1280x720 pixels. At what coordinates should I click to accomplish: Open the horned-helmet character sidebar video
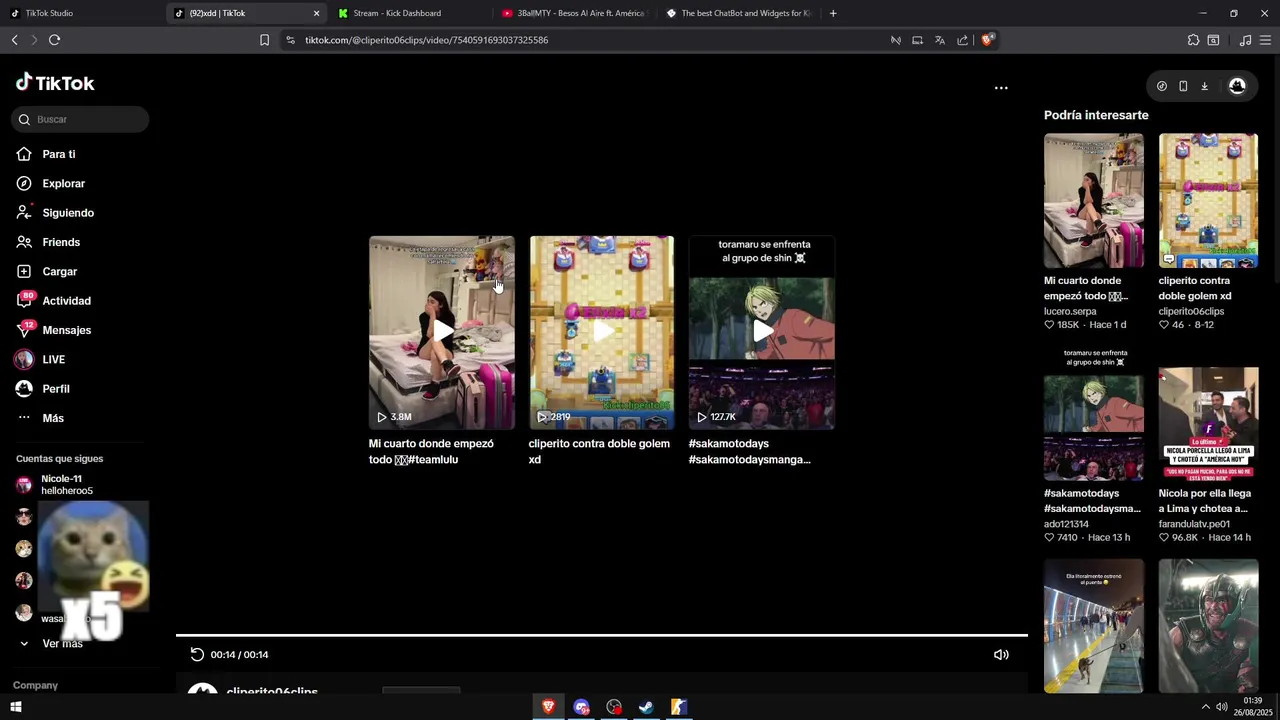point(1208,626)
